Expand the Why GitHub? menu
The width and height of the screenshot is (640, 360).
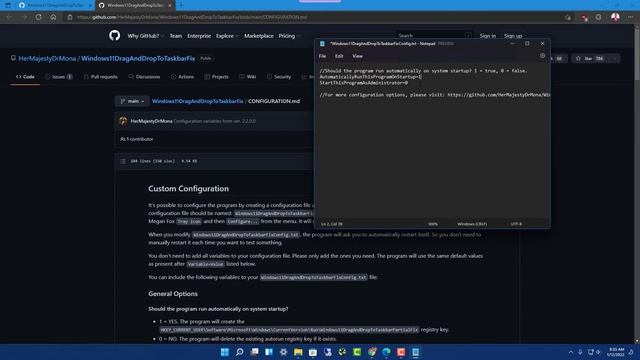coord(146,36)
